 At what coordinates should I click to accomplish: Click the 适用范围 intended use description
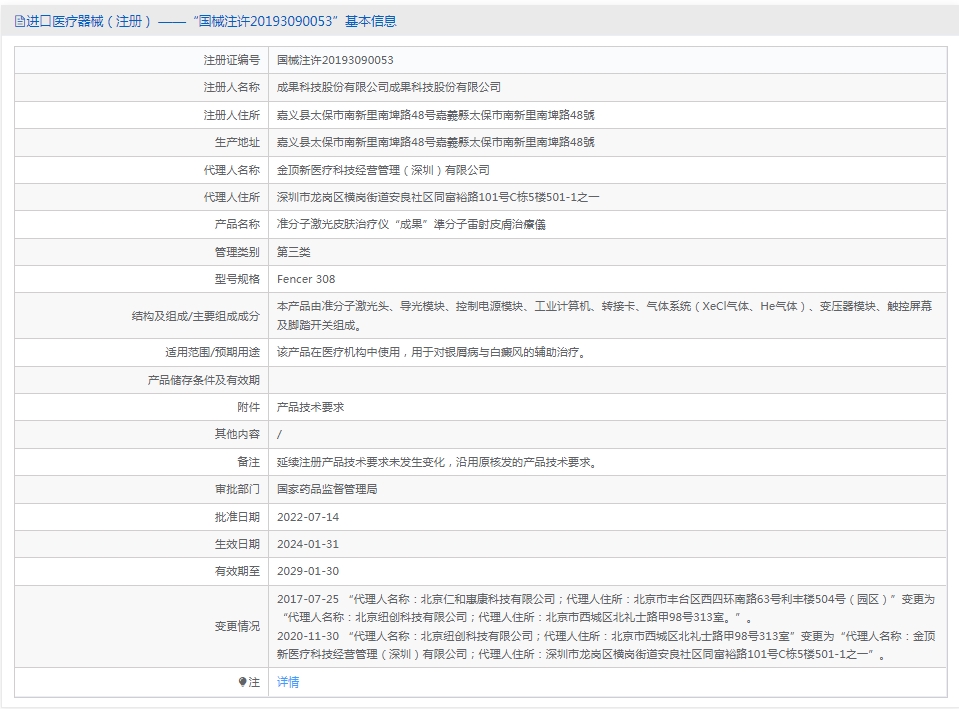[x=431, y=352]
